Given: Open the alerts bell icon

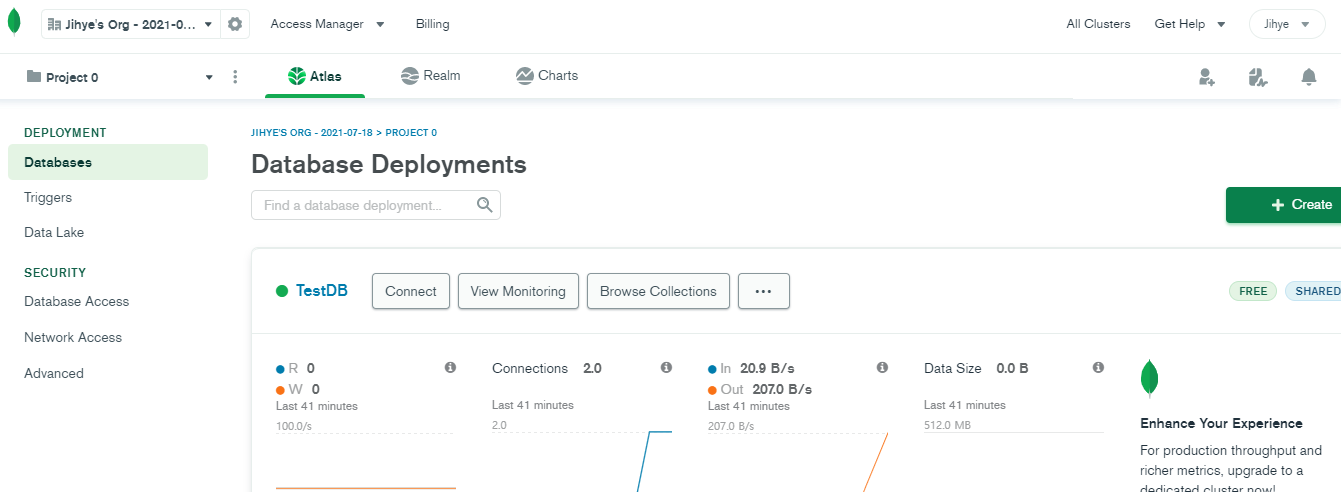Looking at the screenshot, I should 1309,77.
